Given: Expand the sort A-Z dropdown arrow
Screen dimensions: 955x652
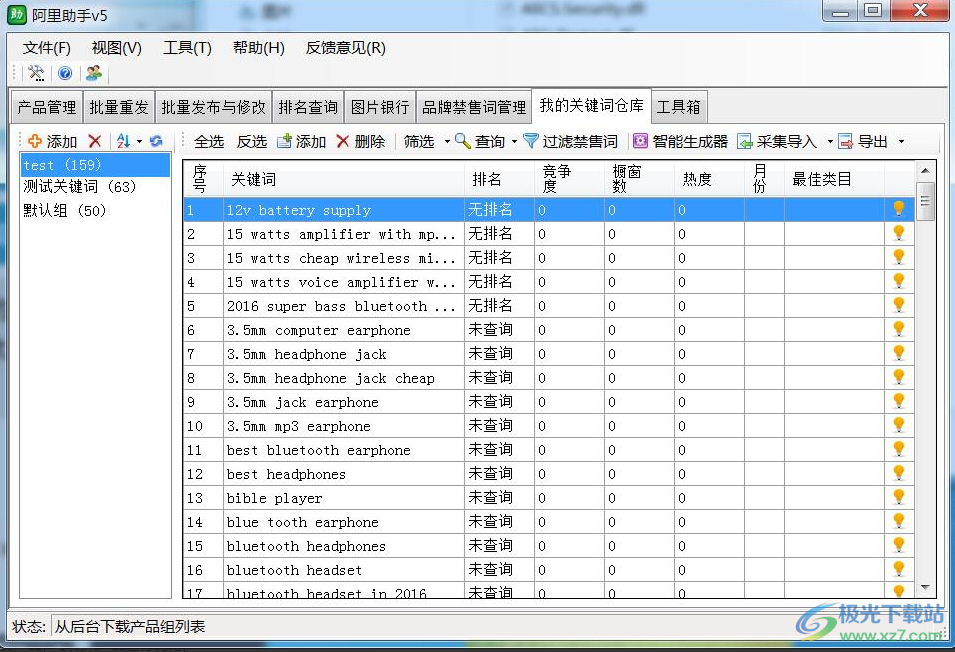Looking at the screenshot, I should (139, 142).
